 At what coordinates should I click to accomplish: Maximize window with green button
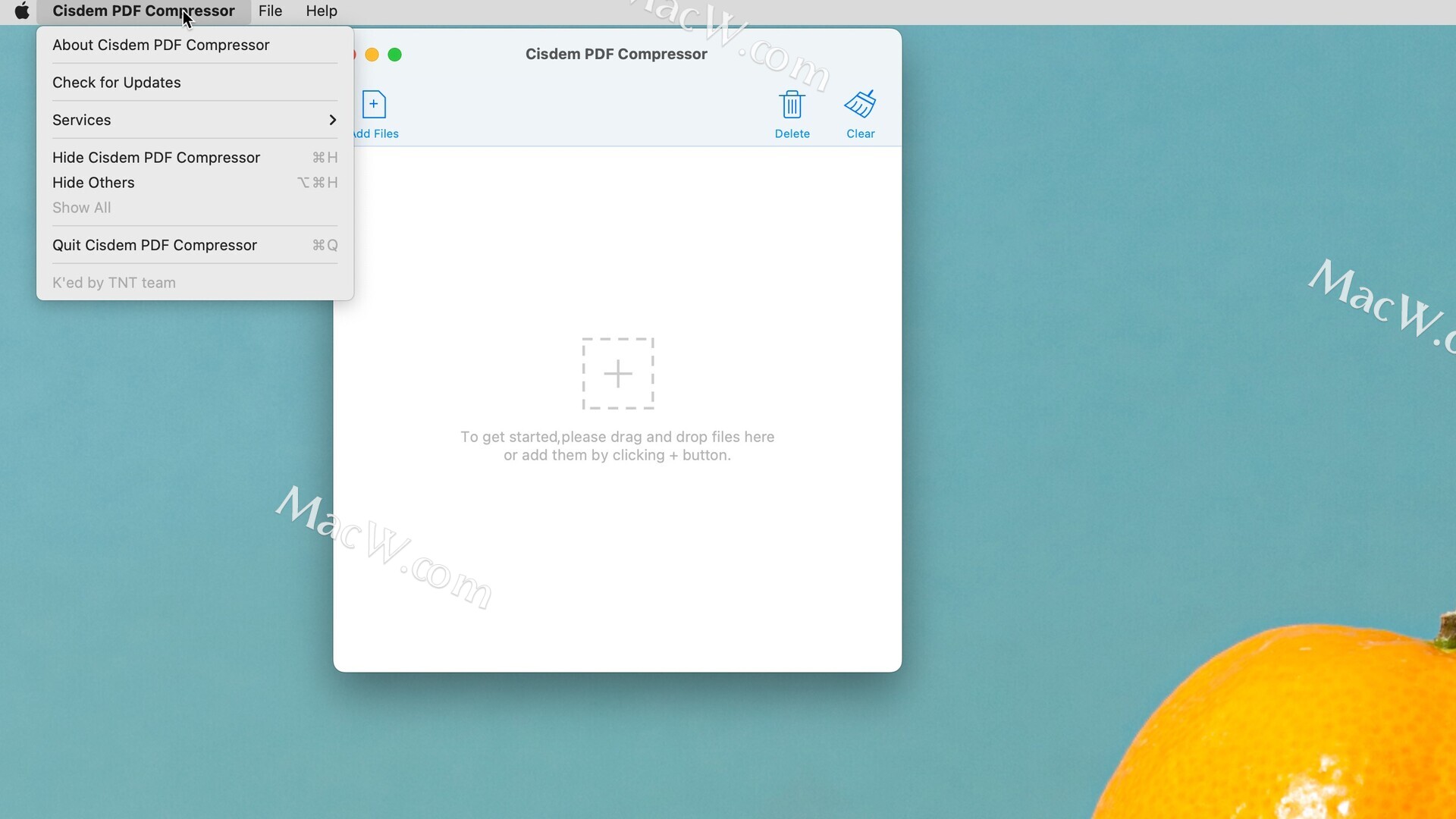pos(395,55)
